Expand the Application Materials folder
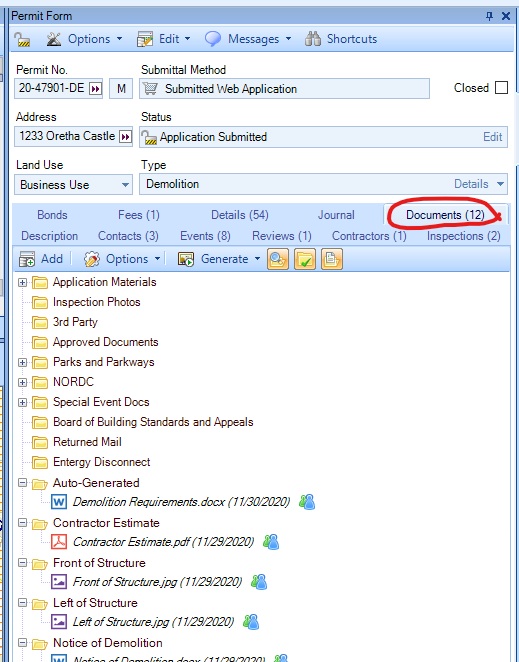This screenshot has height=662, width=519. point(23,282)
